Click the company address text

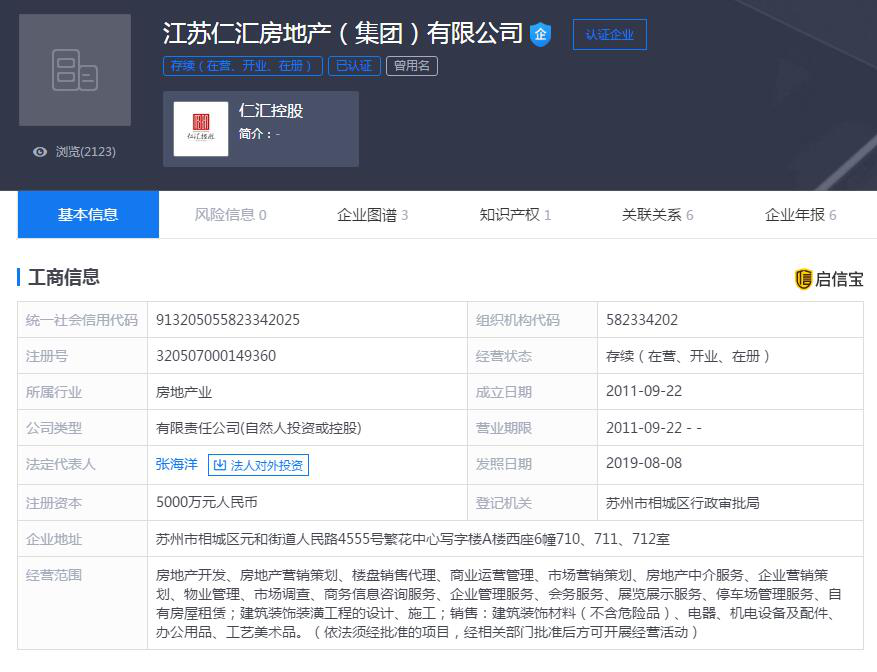tap(412, 539)
